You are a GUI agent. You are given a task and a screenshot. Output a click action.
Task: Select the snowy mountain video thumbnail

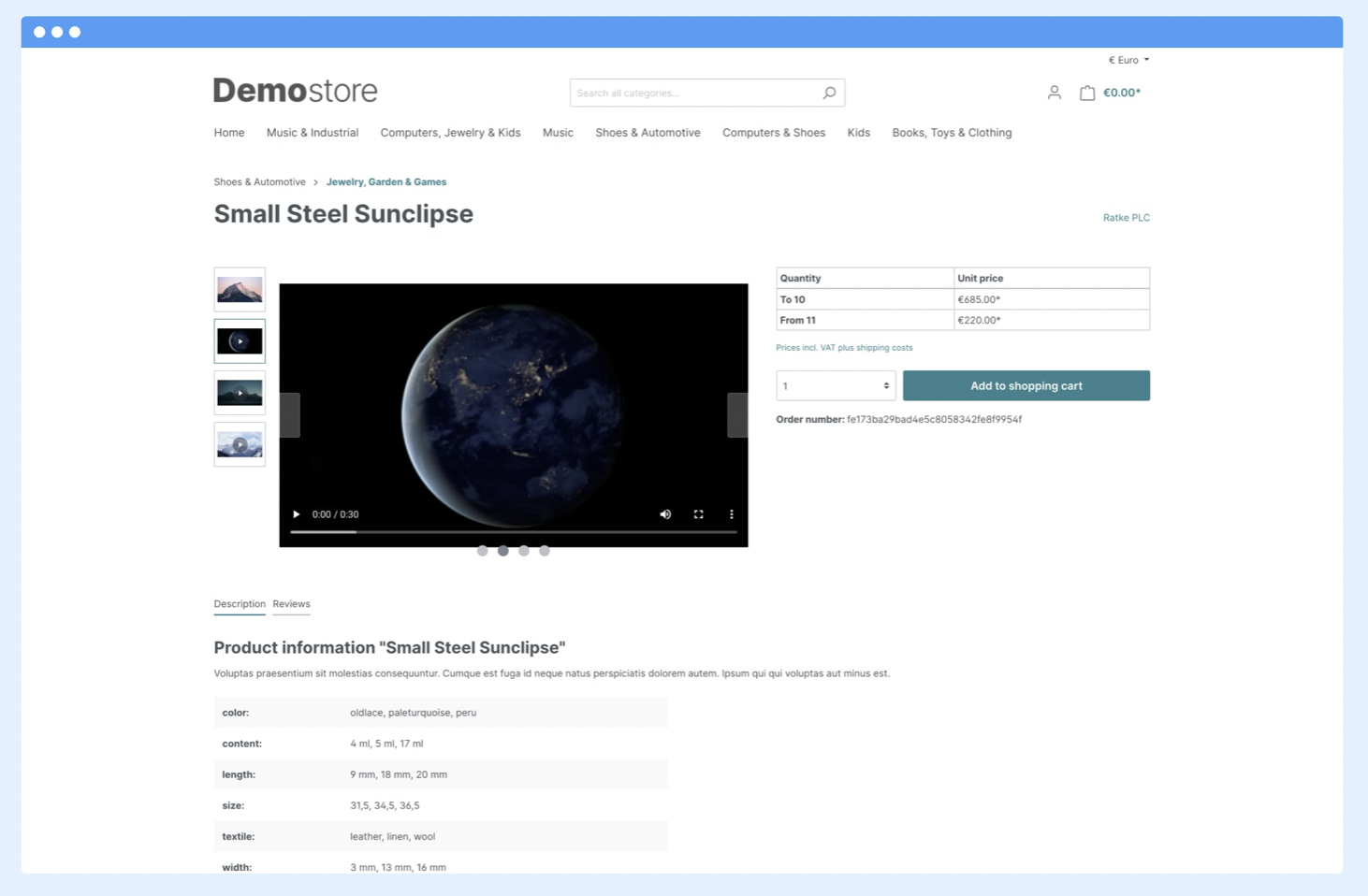(240, 444)
